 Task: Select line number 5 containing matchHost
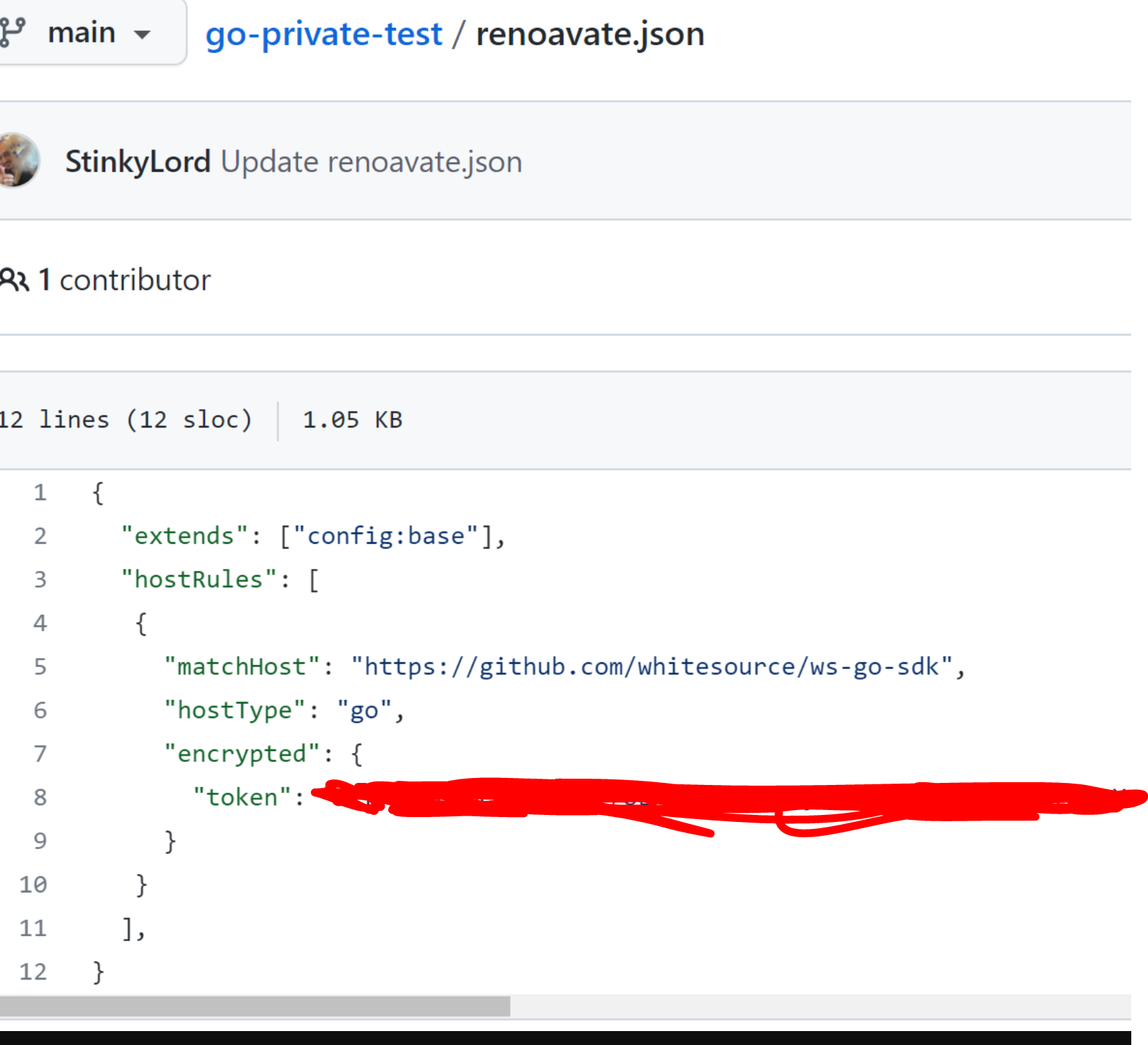[40, 666]
